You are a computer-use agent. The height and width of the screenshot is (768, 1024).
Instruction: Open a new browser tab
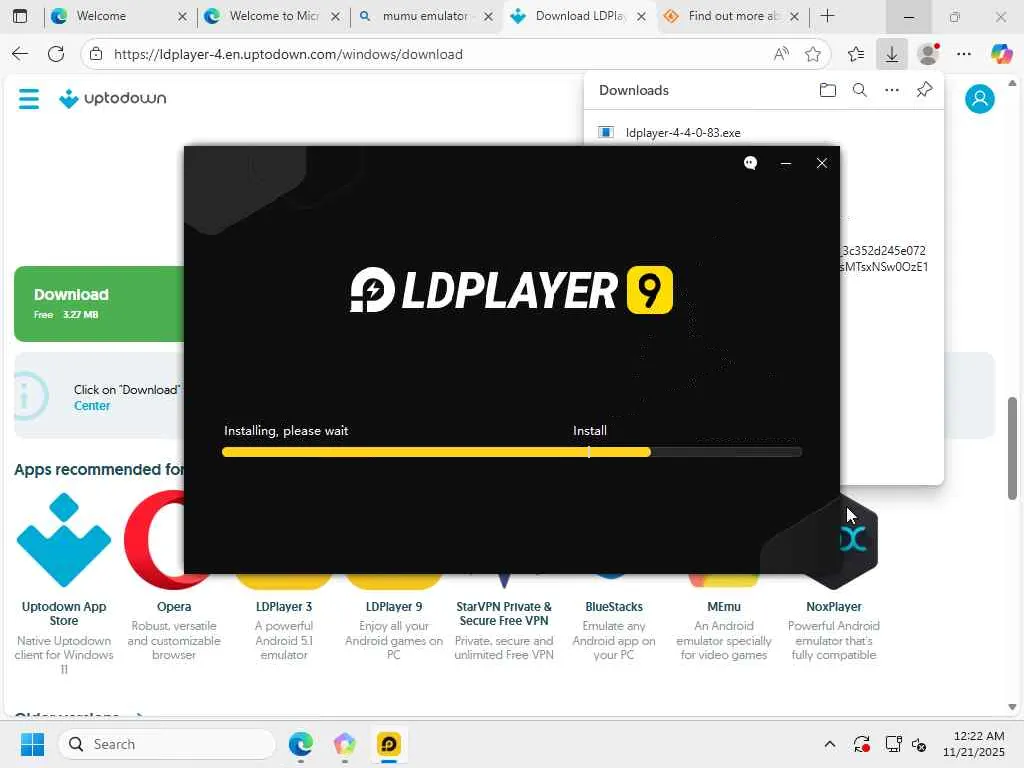point(827,16)
